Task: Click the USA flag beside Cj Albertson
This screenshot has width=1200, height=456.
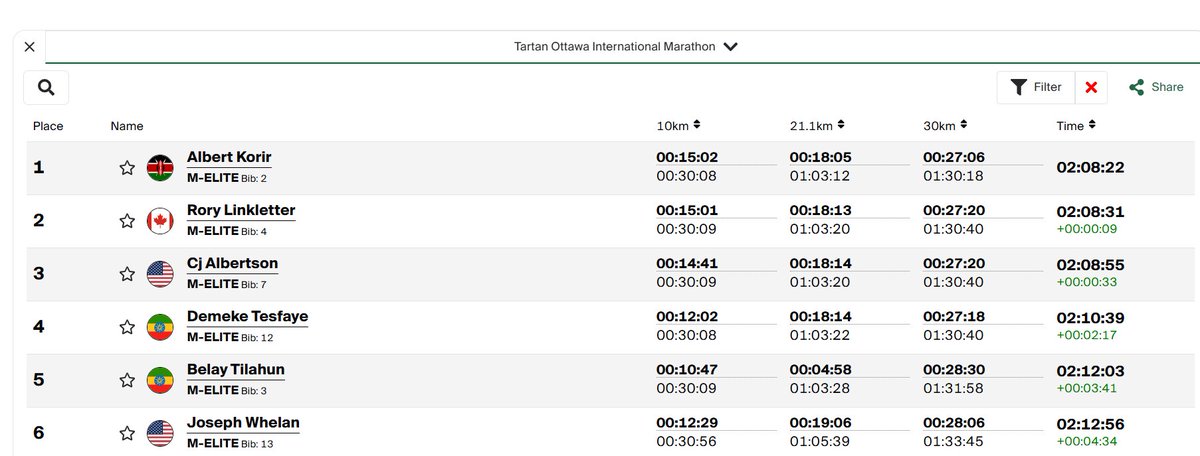Action: [160, 274]
